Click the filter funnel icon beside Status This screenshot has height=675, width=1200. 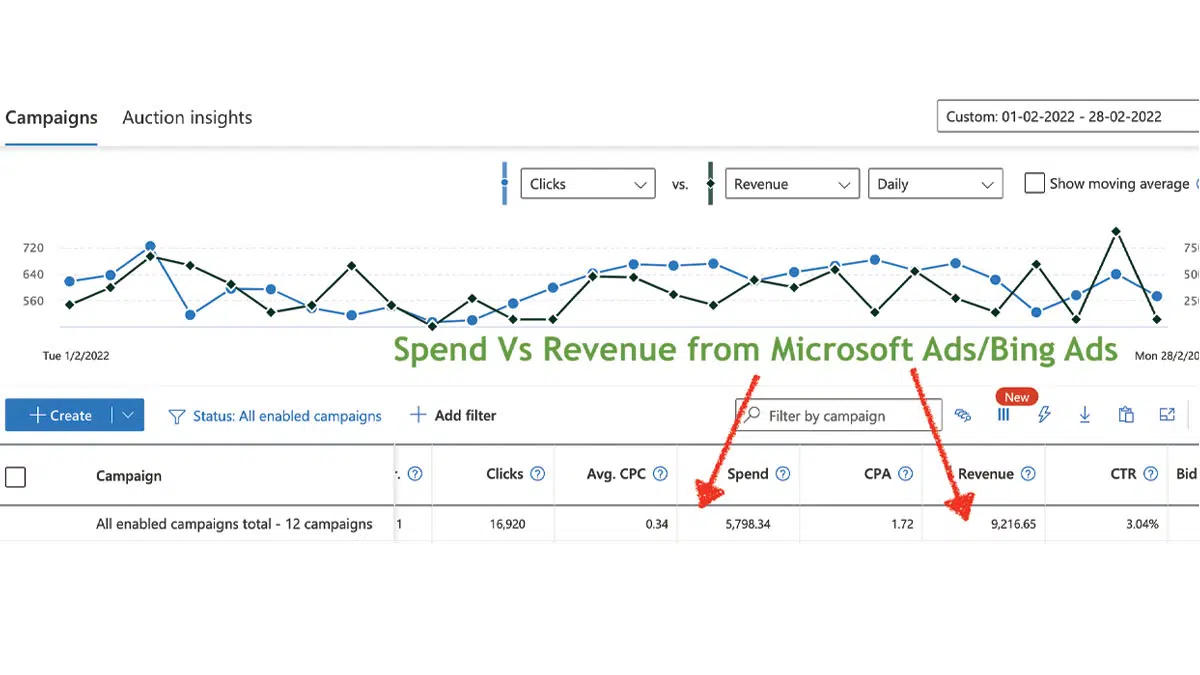tap(176, 414)
